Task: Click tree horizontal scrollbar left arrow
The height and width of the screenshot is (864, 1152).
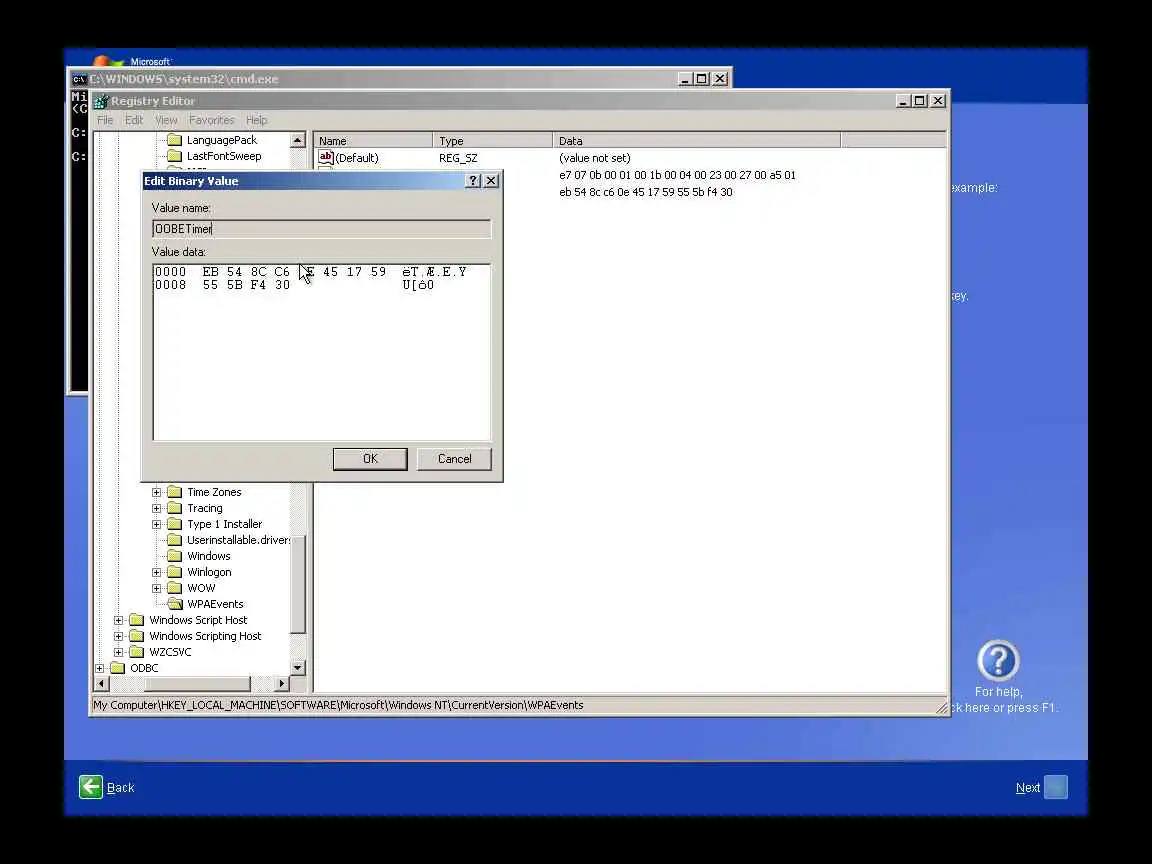Action: [x=102, y=683]
